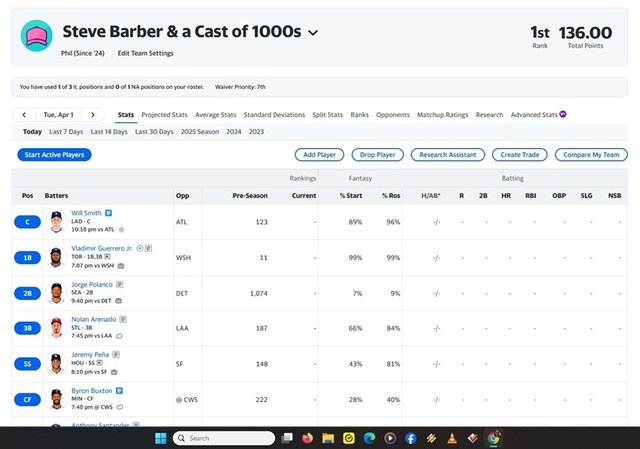Open Edit Team Settings link
This screenshot has height=449, width=640.
coord(145,53)
